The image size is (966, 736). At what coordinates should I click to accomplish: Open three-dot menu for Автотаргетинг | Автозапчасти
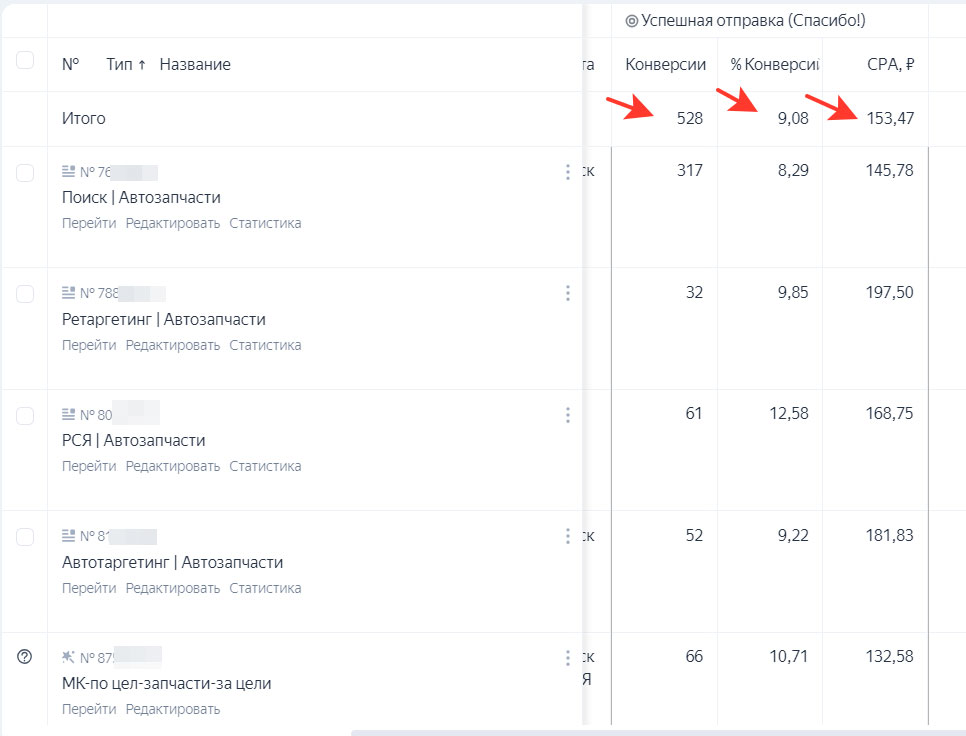pyautogui.click(x=568, y=536)
